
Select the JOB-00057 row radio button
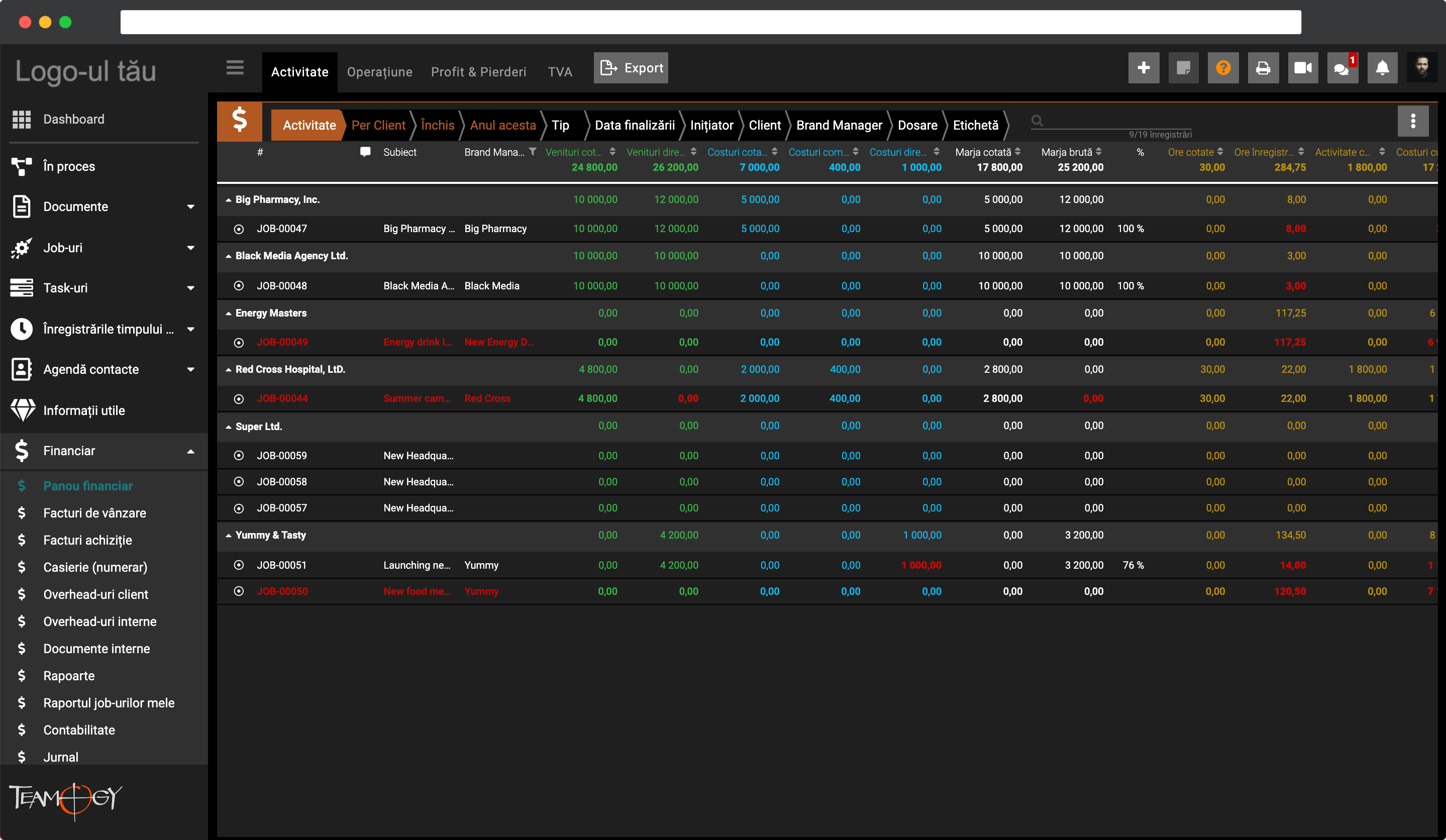(239, 508)
